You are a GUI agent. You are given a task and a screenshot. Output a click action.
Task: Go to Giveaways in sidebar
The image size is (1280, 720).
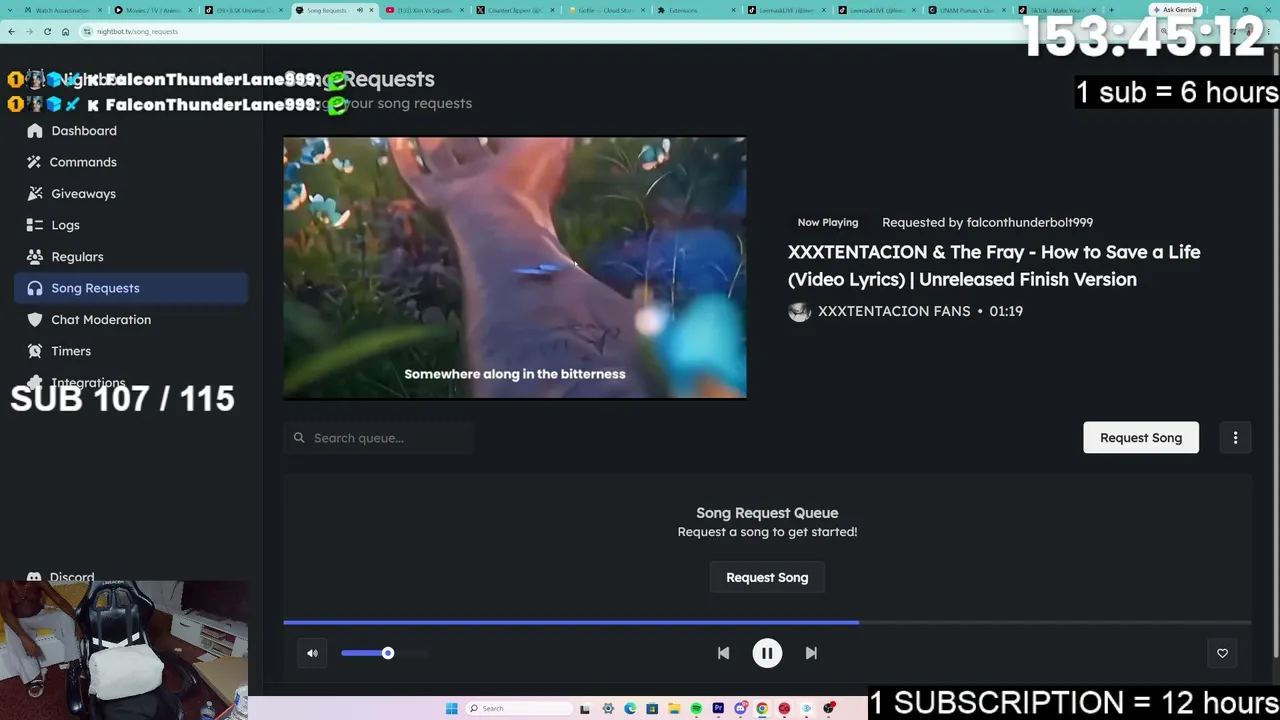[x=131, y=194]
